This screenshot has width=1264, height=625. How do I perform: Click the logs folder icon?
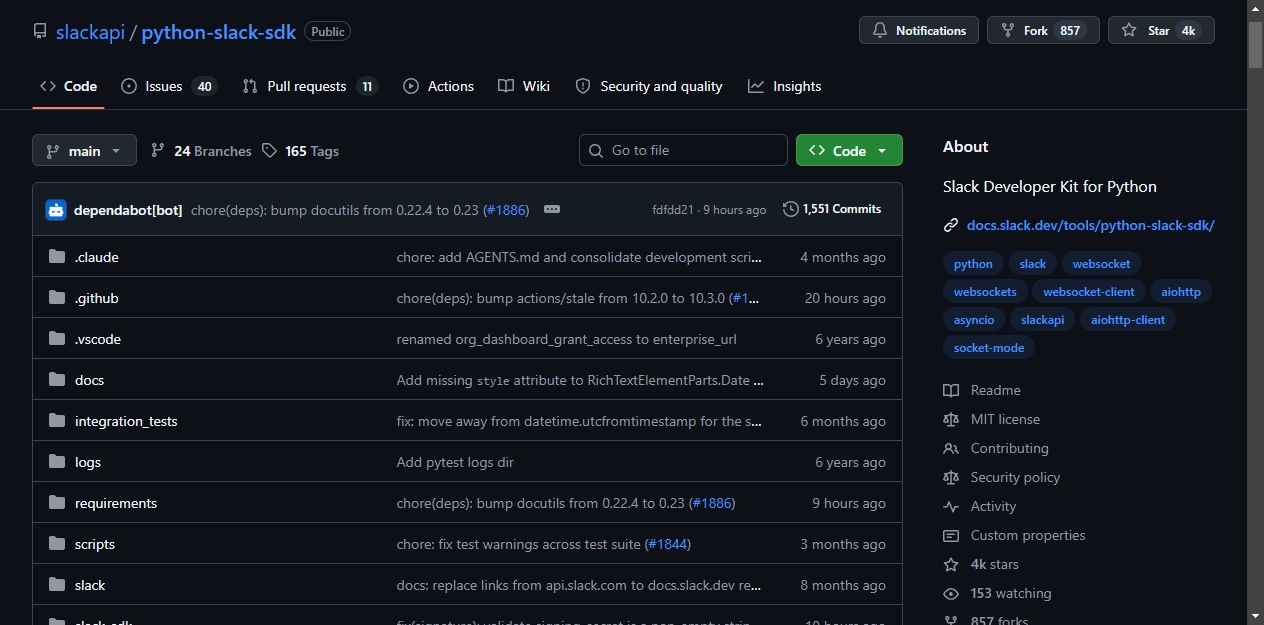(x=56, y=462)
